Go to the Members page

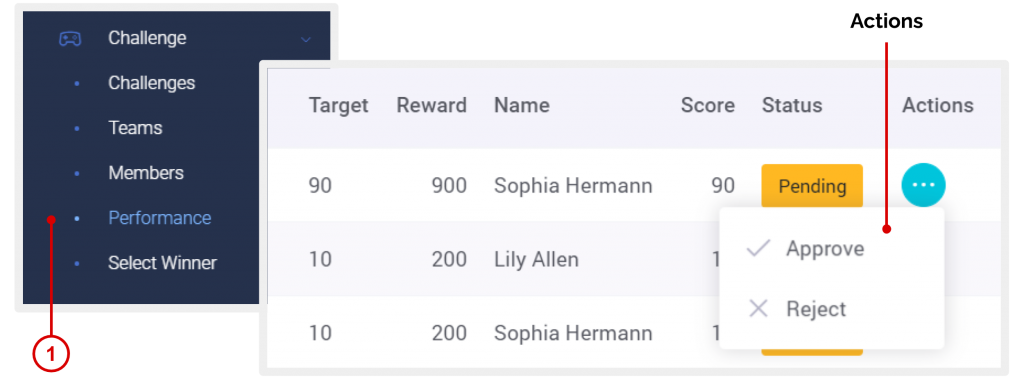(x=146, y=173)
